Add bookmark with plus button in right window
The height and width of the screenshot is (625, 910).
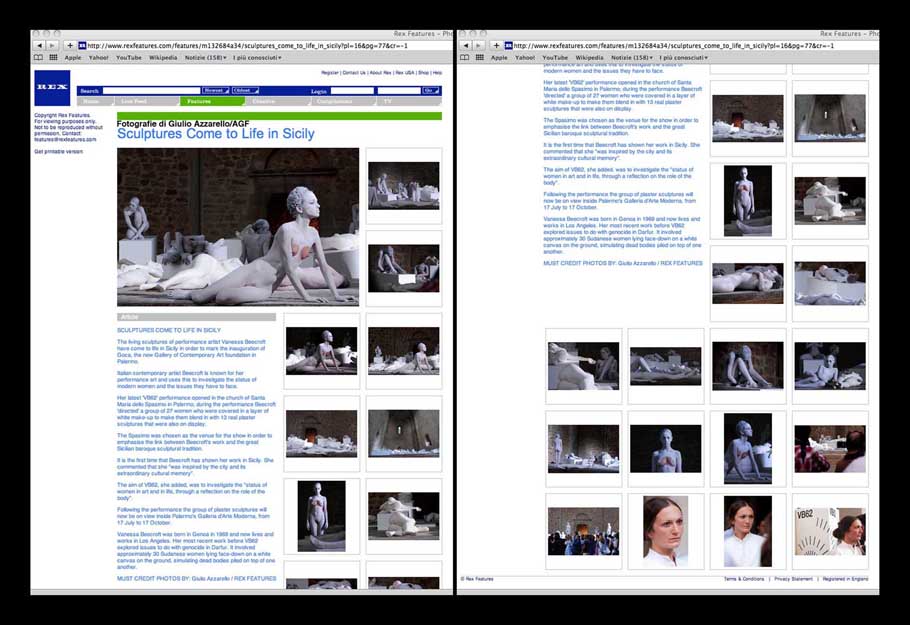[x=496, y=45]
